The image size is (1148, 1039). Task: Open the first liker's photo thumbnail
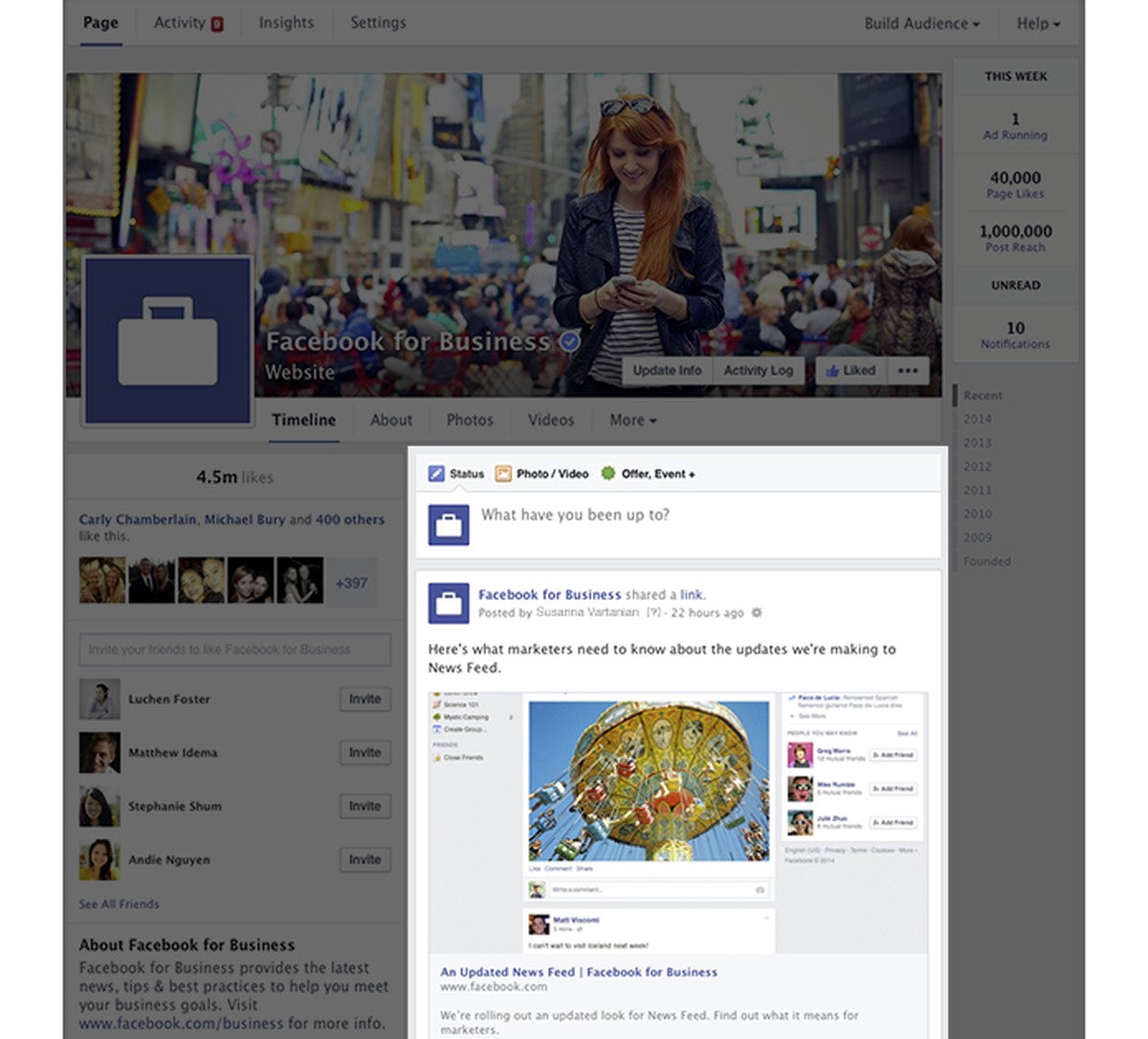(102, 580)
